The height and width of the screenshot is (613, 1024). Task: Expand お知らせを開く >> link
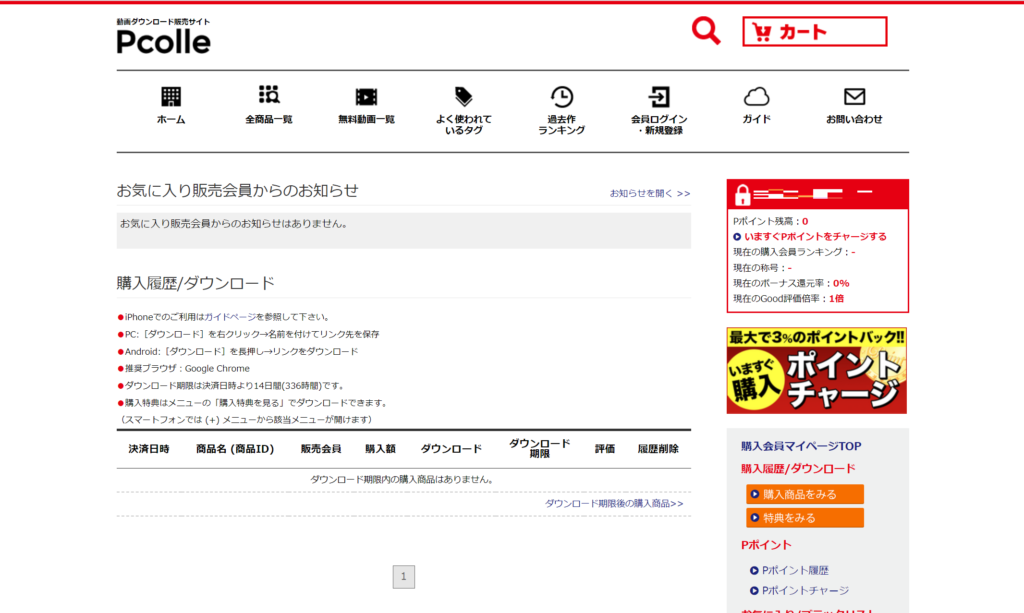pyautogui.click(x=650, y=194)
